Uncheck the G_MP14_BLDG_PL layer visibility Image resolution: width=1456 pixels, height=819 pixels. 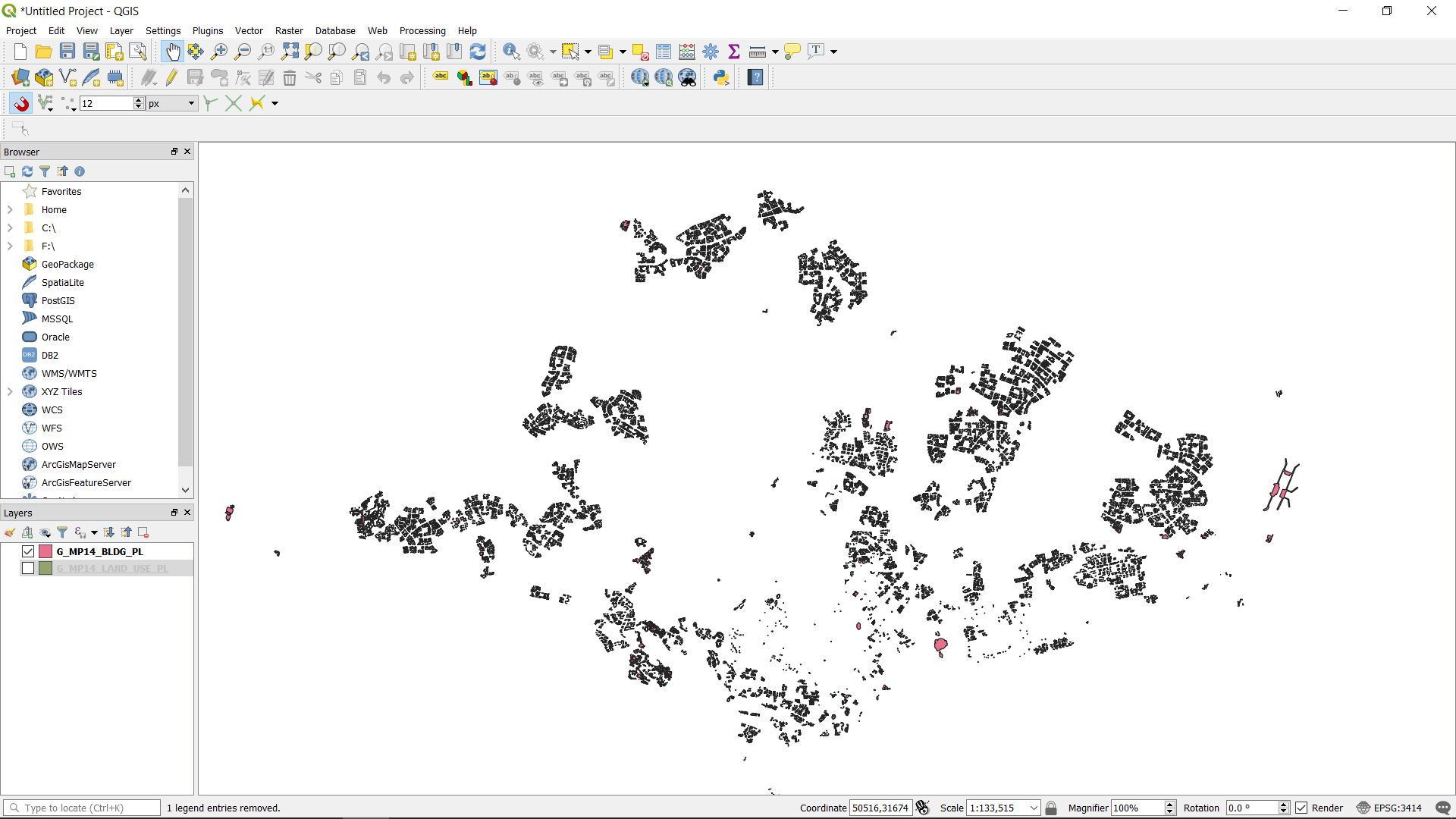click(28, 551)
